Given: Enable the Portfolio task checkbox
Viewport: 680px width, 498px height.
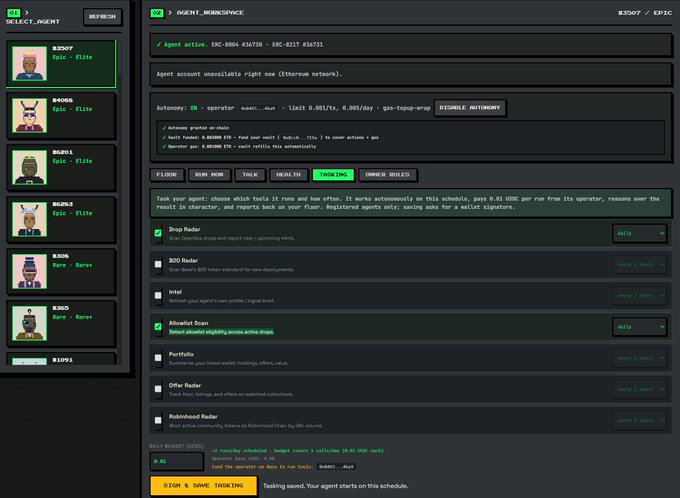Looking at the screenshot, I should tap(158, 358).
